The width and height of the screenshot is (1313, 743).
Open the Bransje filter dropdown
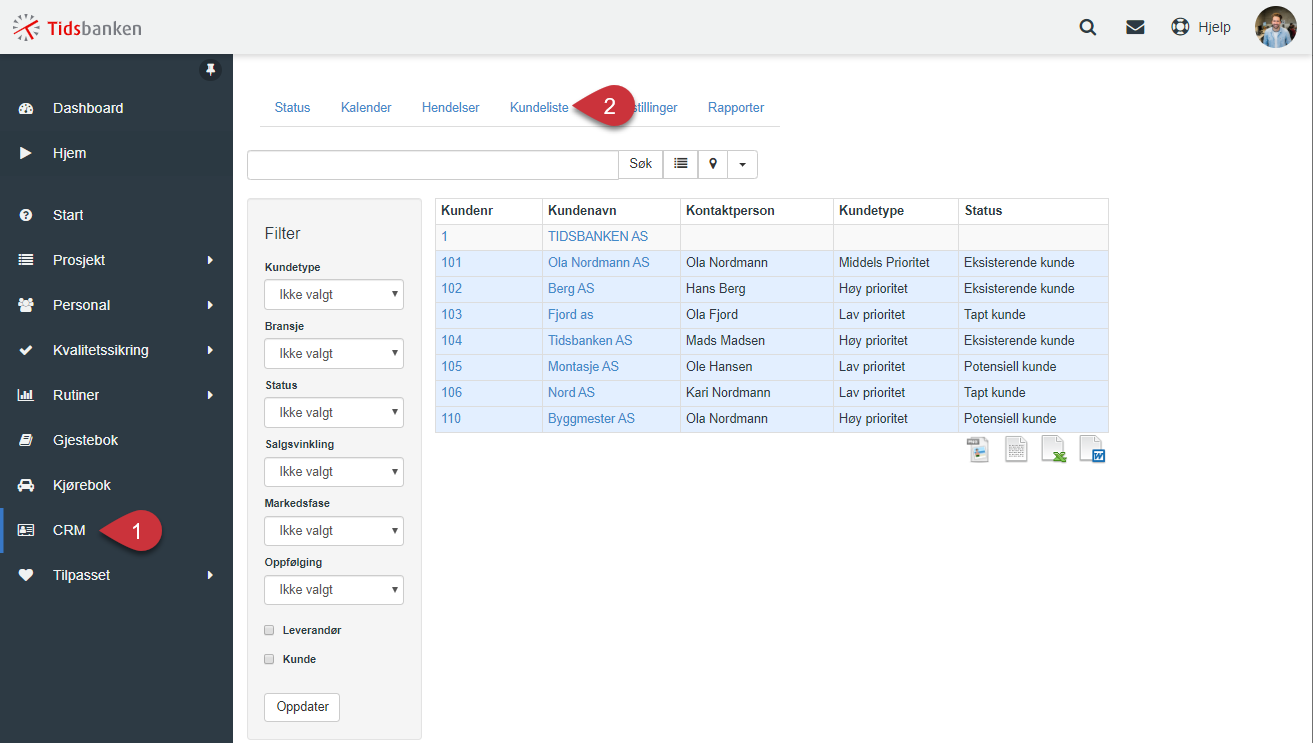click(334, 353)
